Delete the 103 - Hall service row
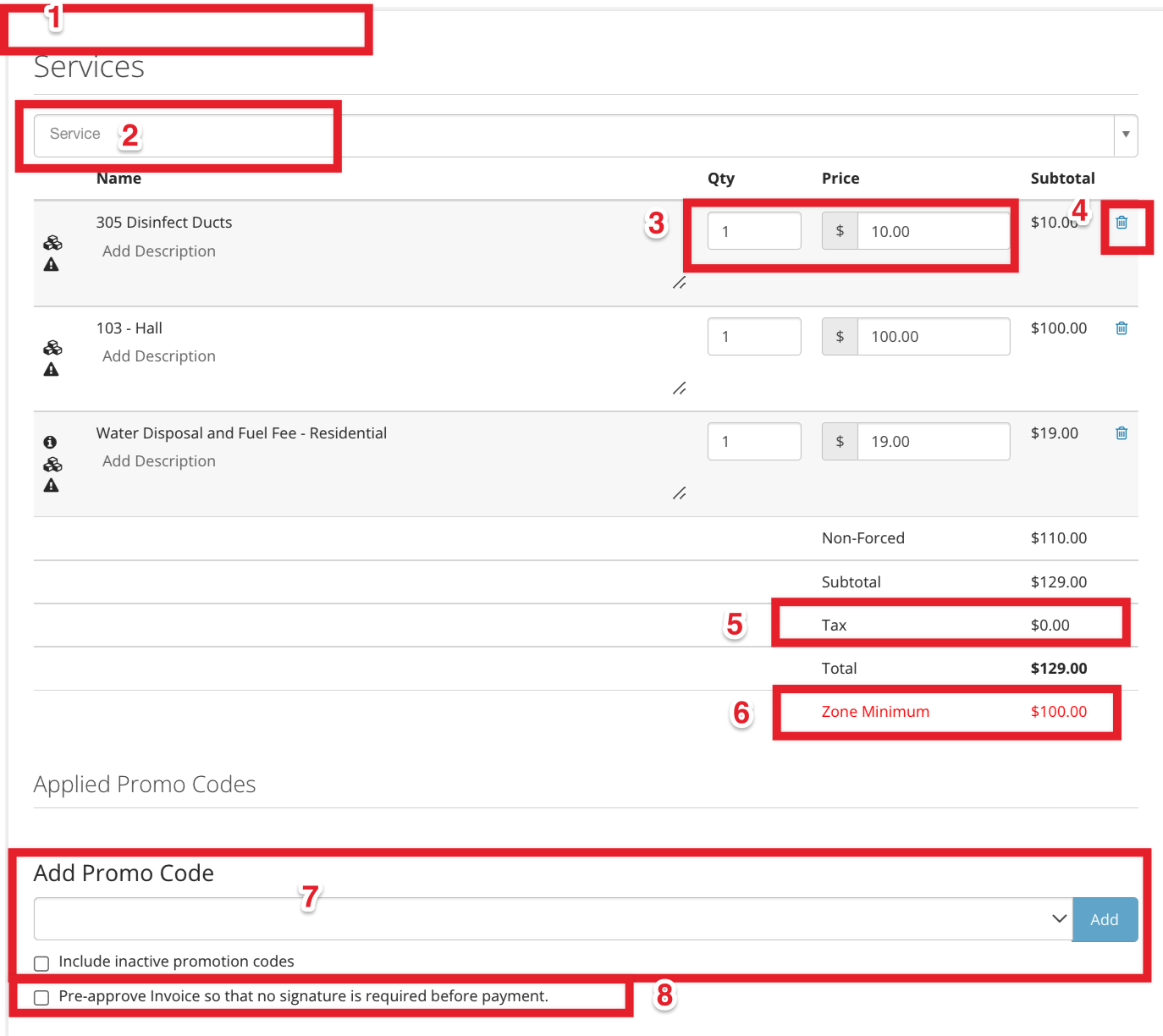Viewport: 1163px width, 1036px height. (1122, 328)
